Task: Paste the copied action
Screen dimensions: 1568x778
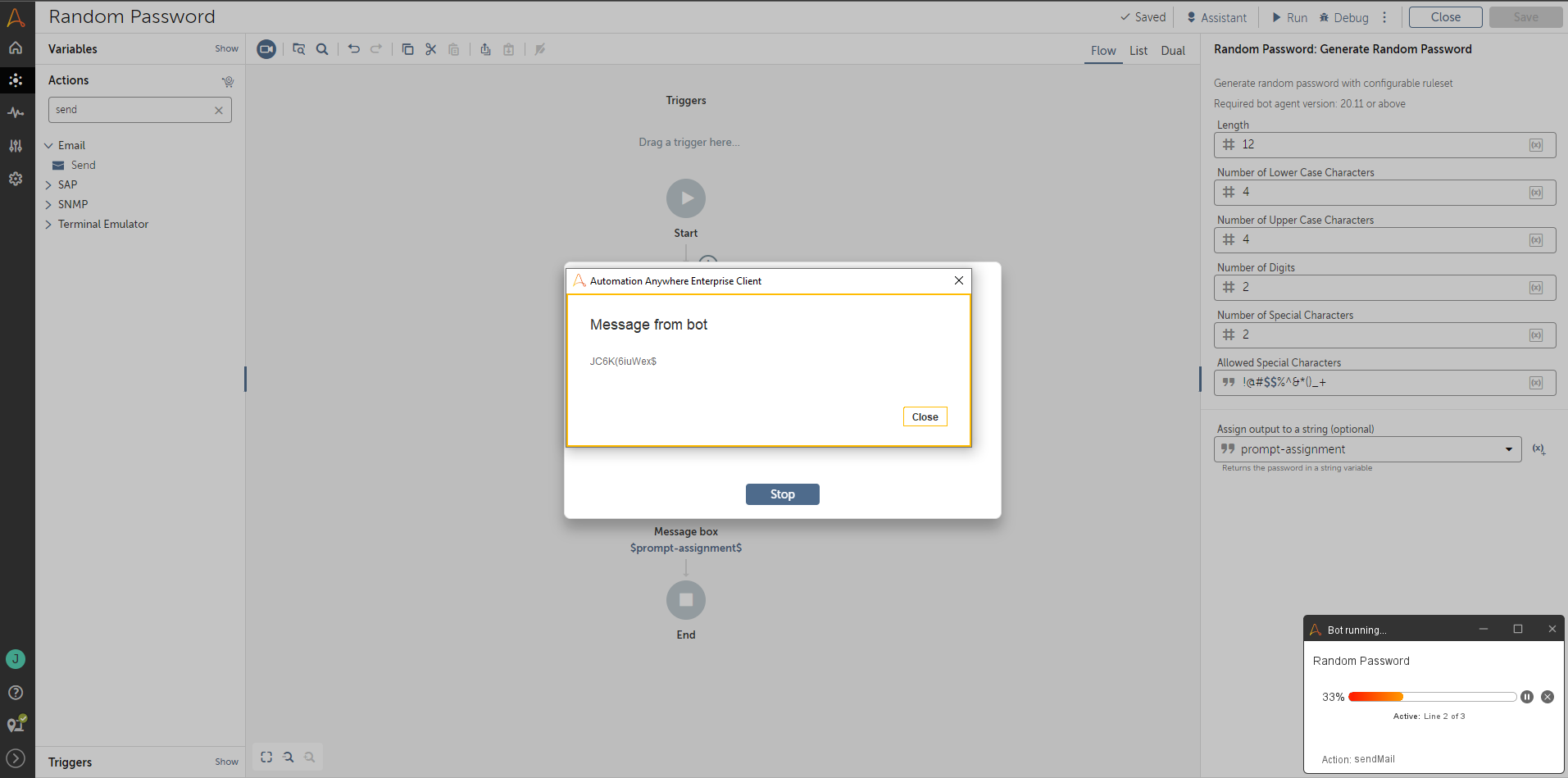Action: tap(454, 49)
